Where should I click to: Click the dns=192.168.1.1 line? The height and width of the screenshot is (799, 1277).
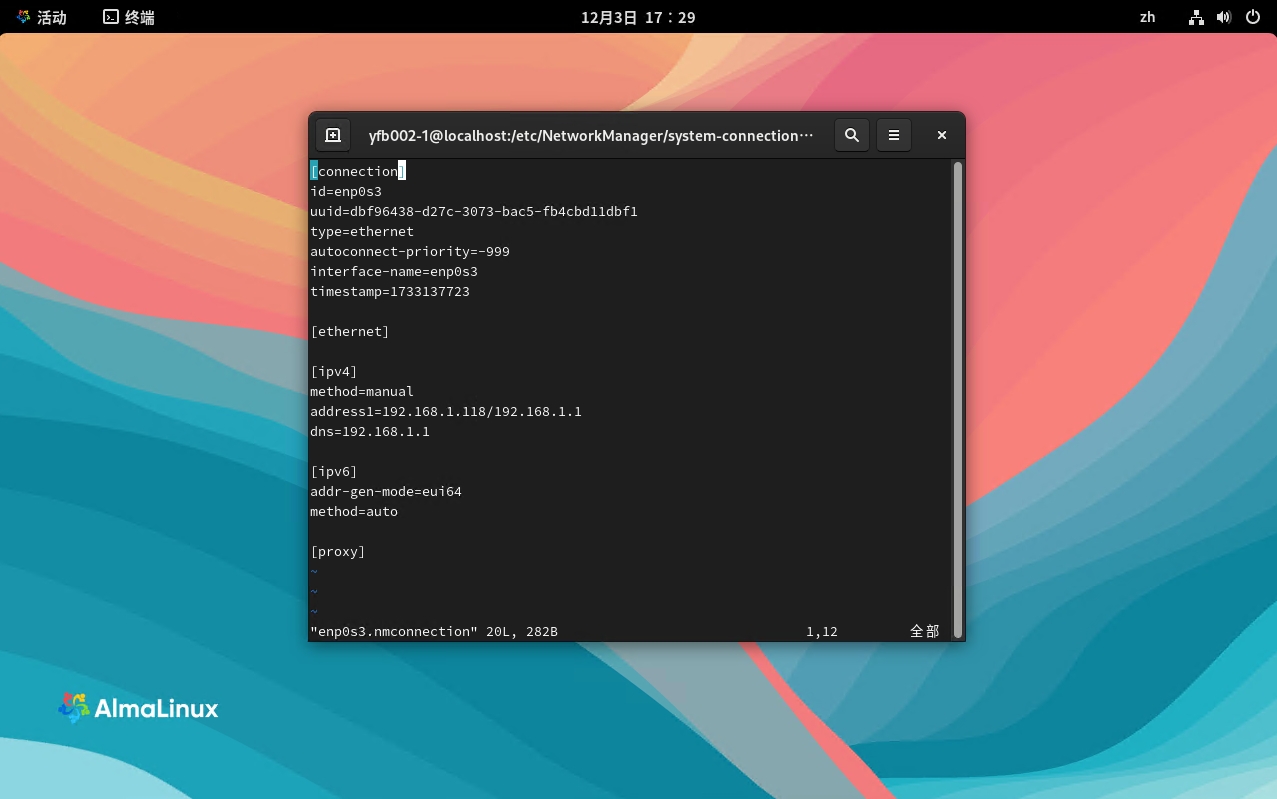click(x=370, y=432)
